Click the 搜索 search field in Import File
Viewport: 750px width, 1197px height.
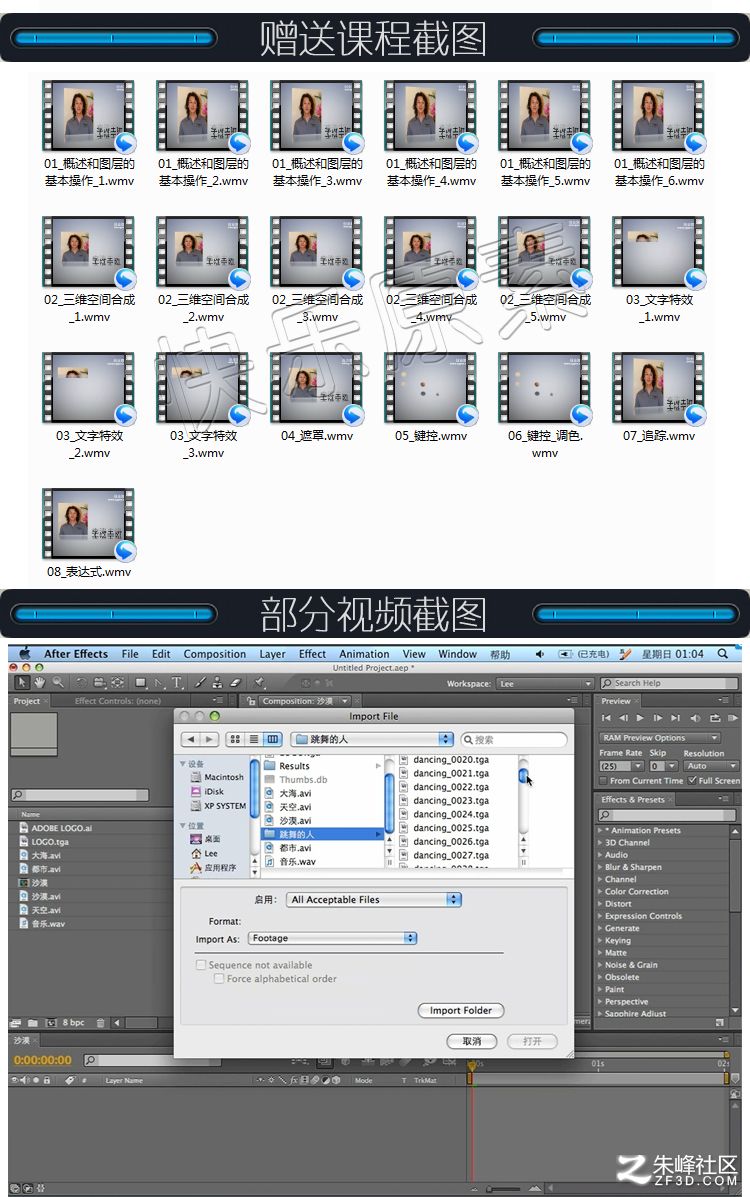coord(514,739)
